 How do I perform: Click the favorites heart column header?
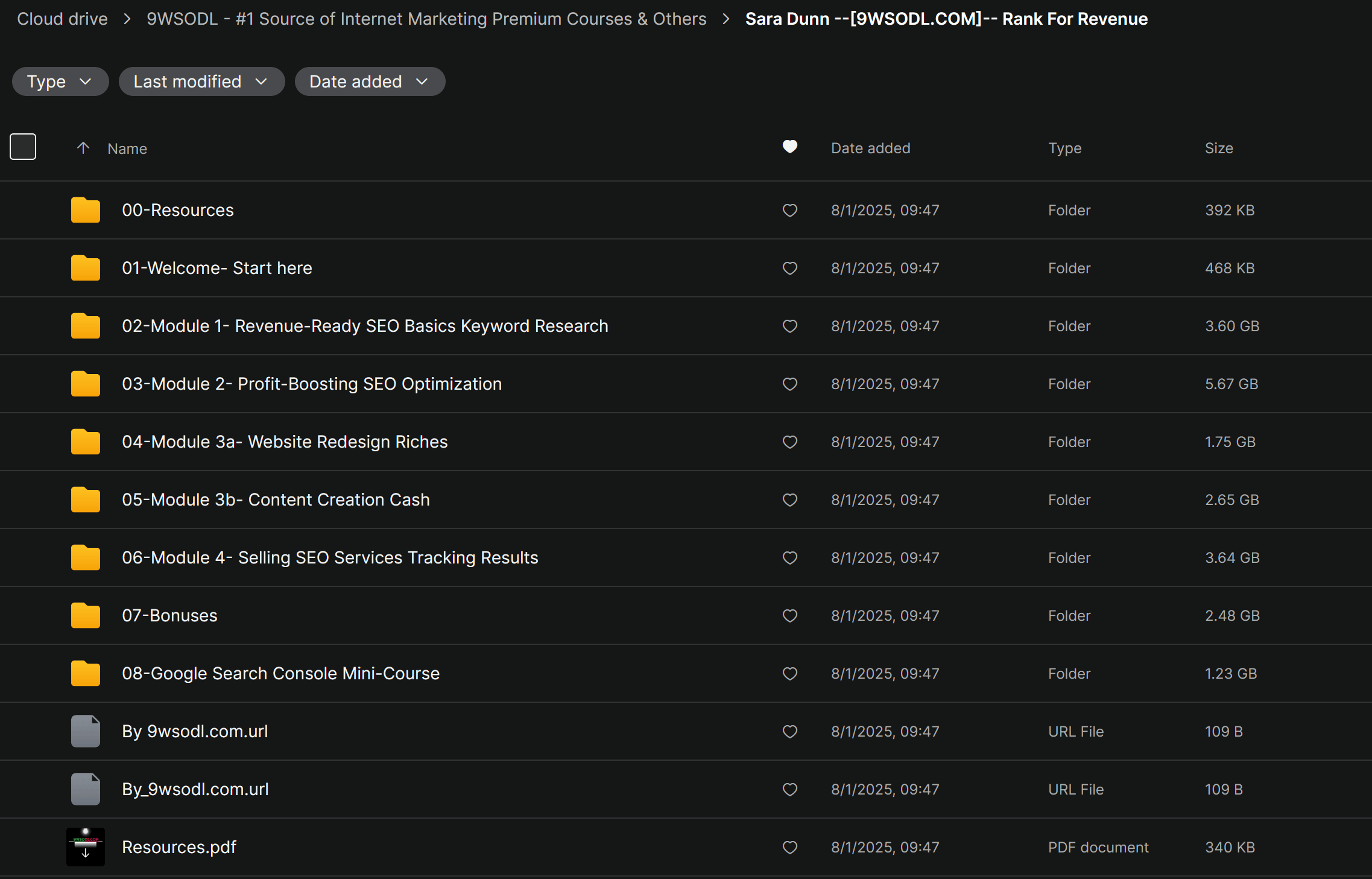789,147
